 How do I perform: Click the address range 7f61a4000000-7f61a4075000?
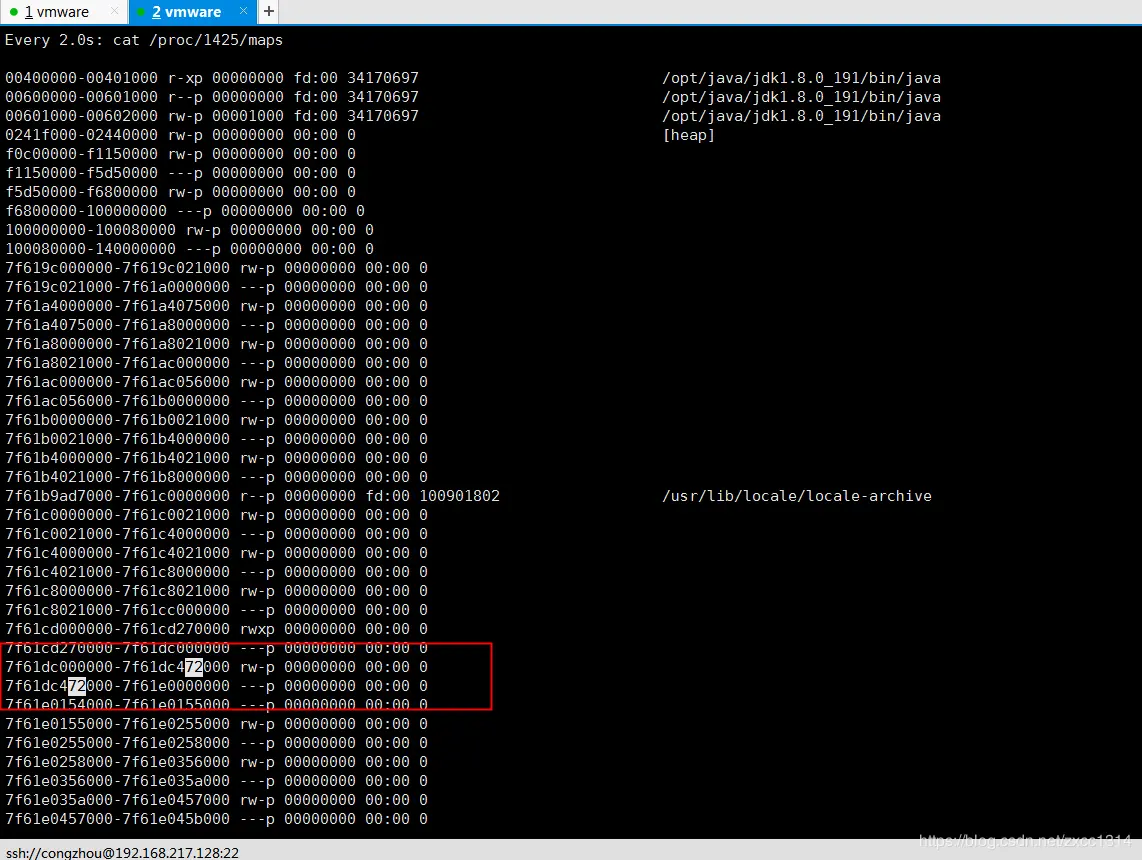click(x=117, y=306)
